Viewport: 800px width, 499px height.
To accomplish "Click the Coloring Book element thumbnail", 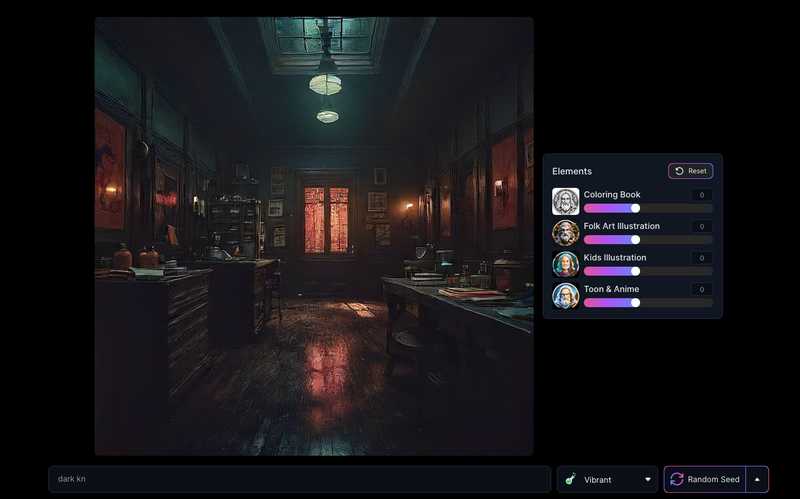I will [565, 201].
